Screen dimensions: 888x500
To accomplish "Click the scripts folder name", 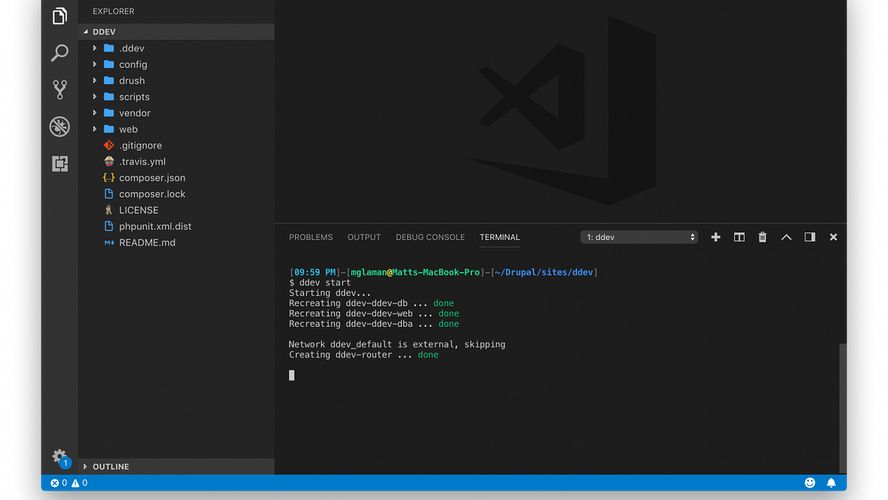I will coord(134,97).
